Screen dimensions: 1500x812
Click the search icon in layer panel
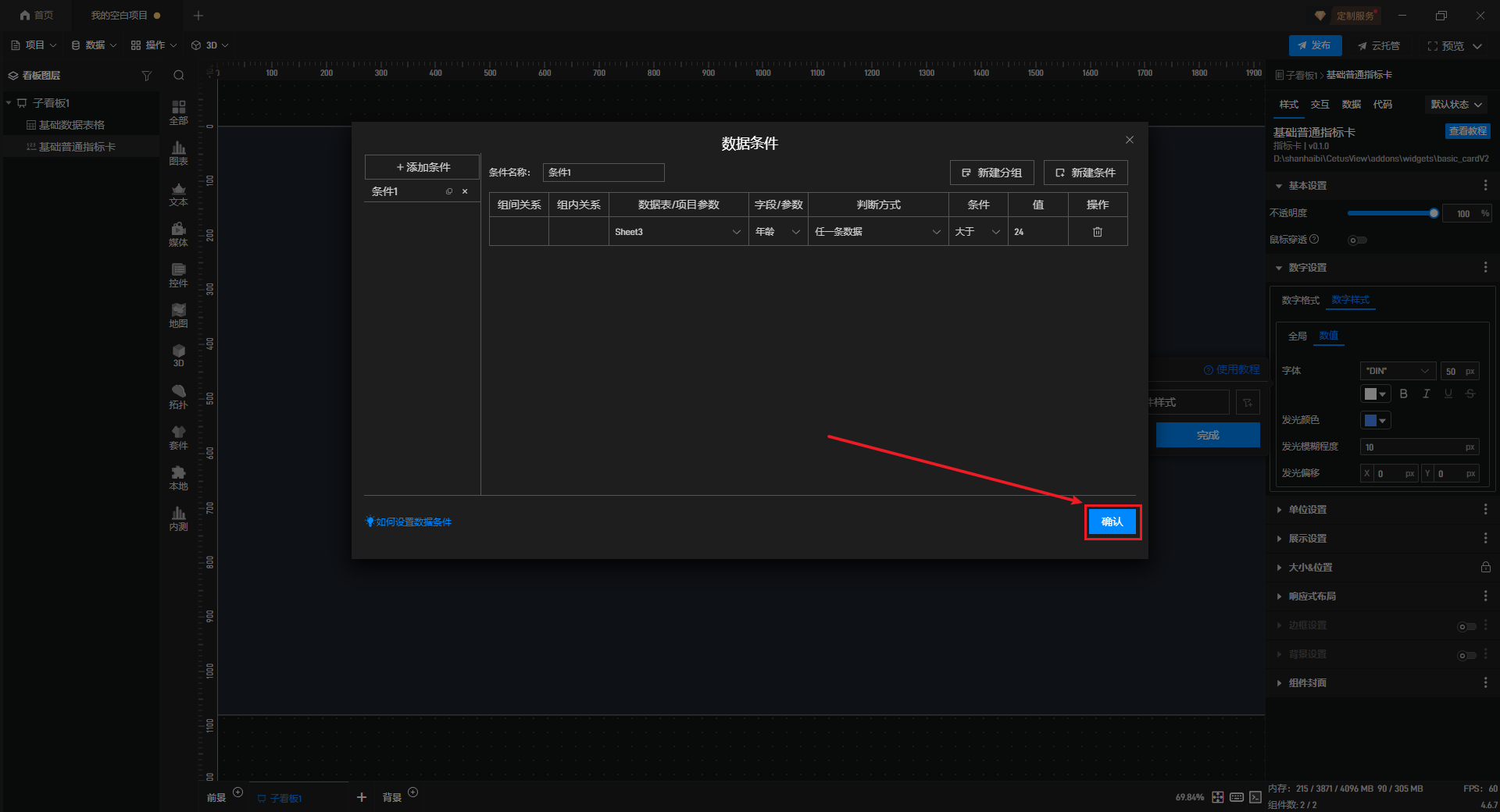click(179, 76)
